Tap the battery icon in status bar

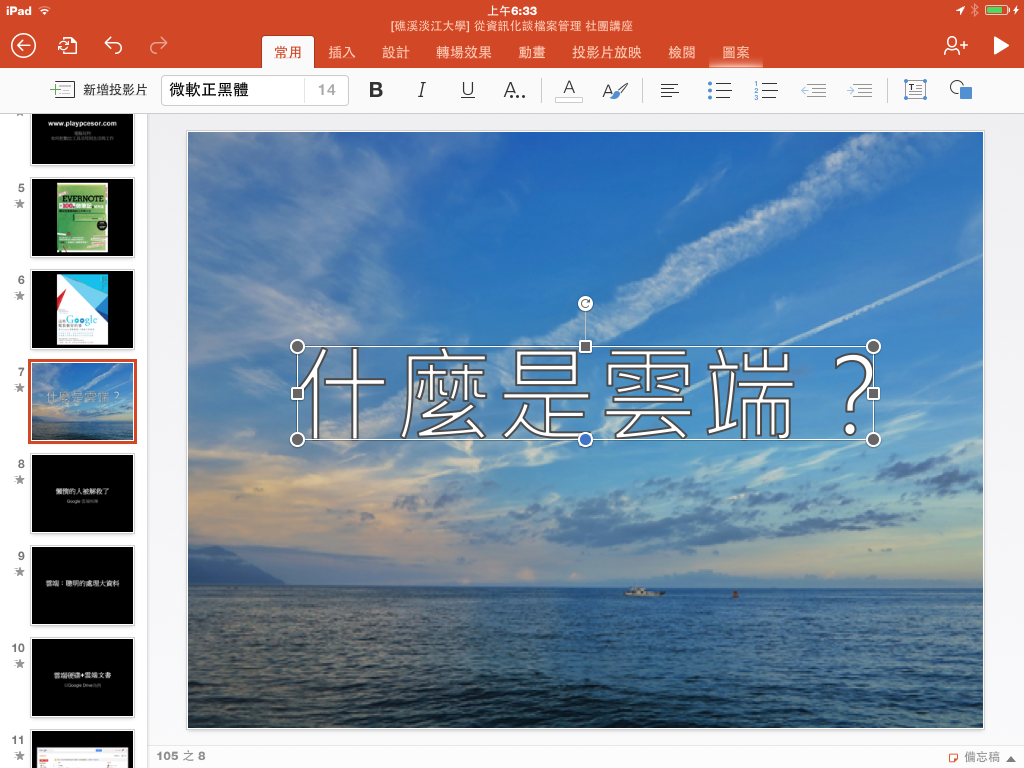[x=998, y=10]
